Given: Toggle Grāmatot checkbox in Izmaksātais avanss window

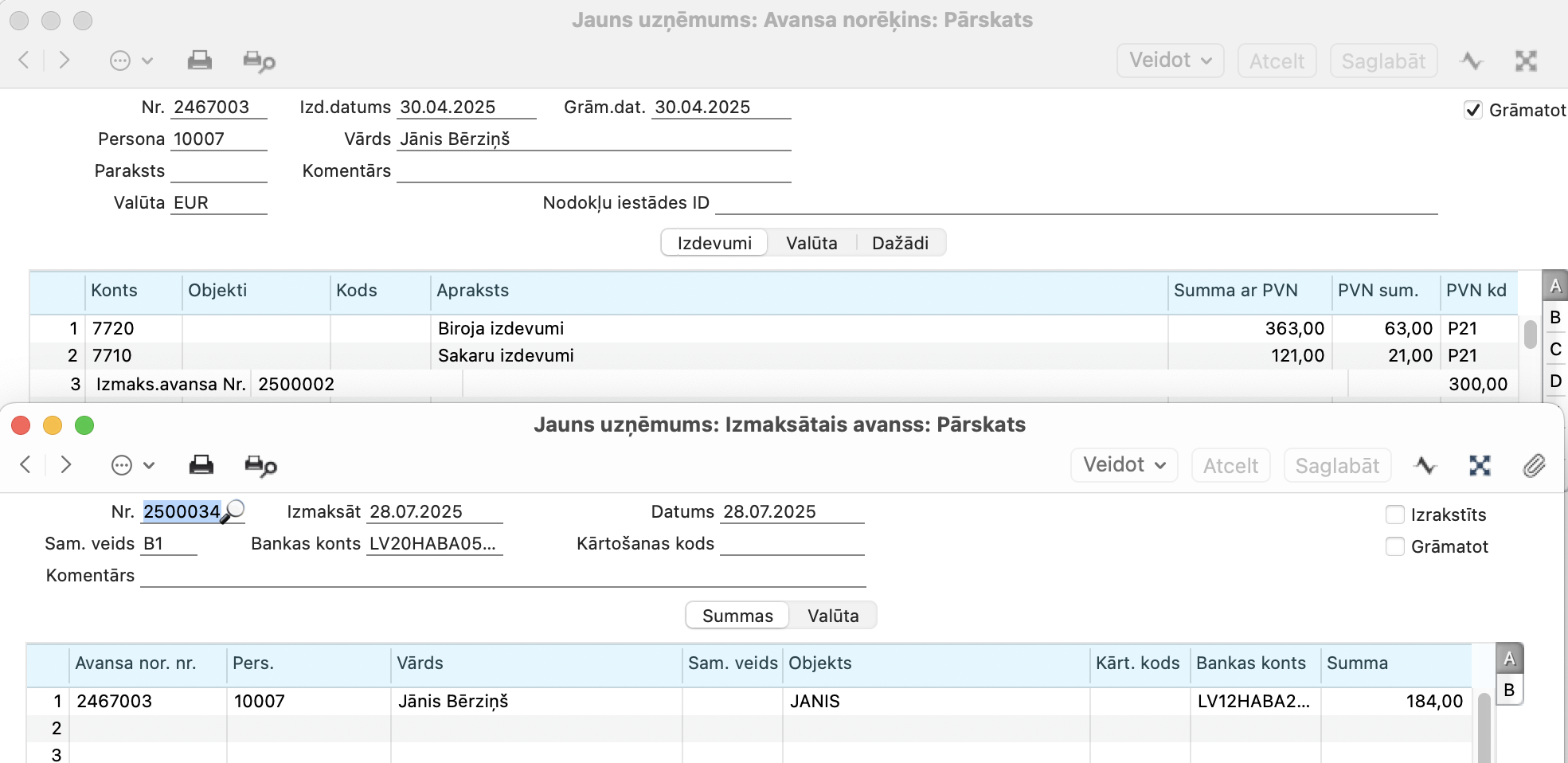Looking at the screenshot, I should tap(1395, 546).
